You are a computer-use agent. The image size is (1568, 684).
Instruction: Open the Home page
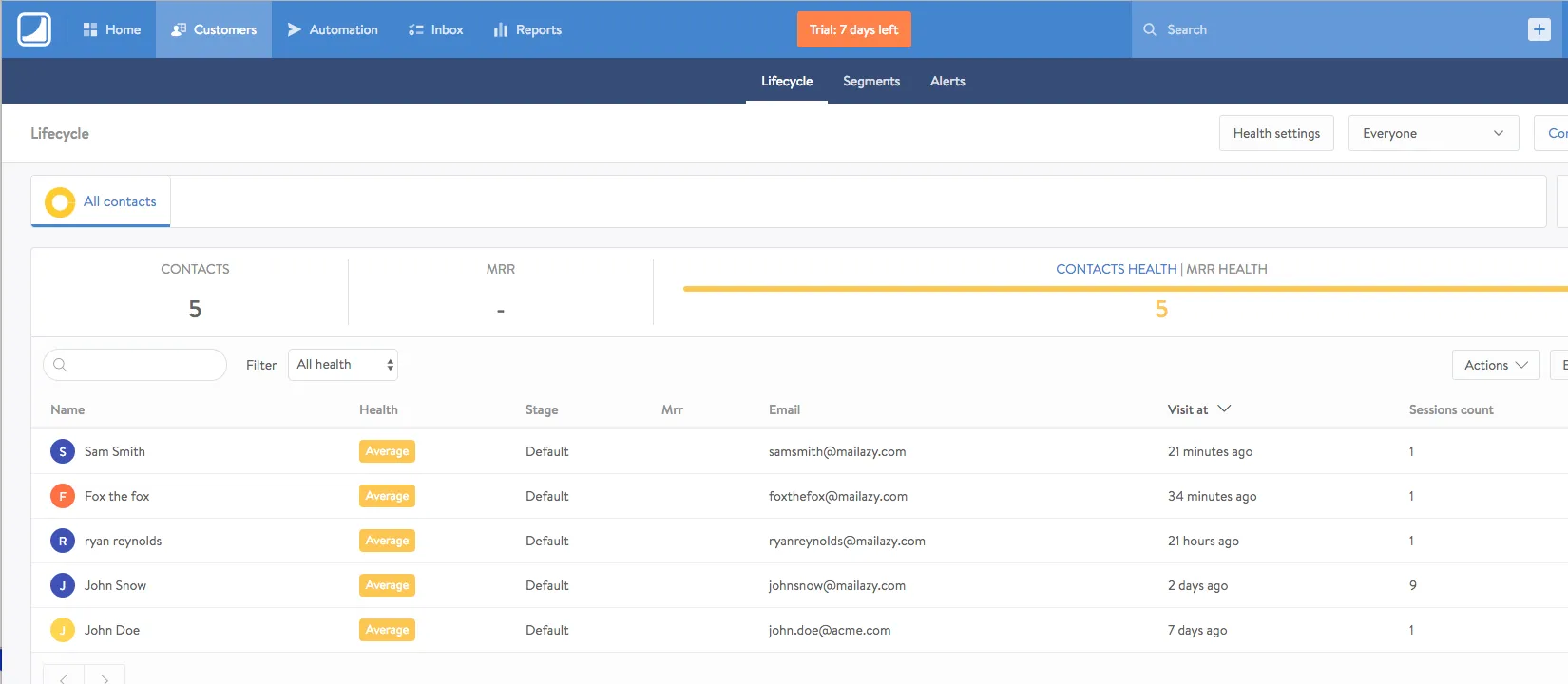[111, 29]
